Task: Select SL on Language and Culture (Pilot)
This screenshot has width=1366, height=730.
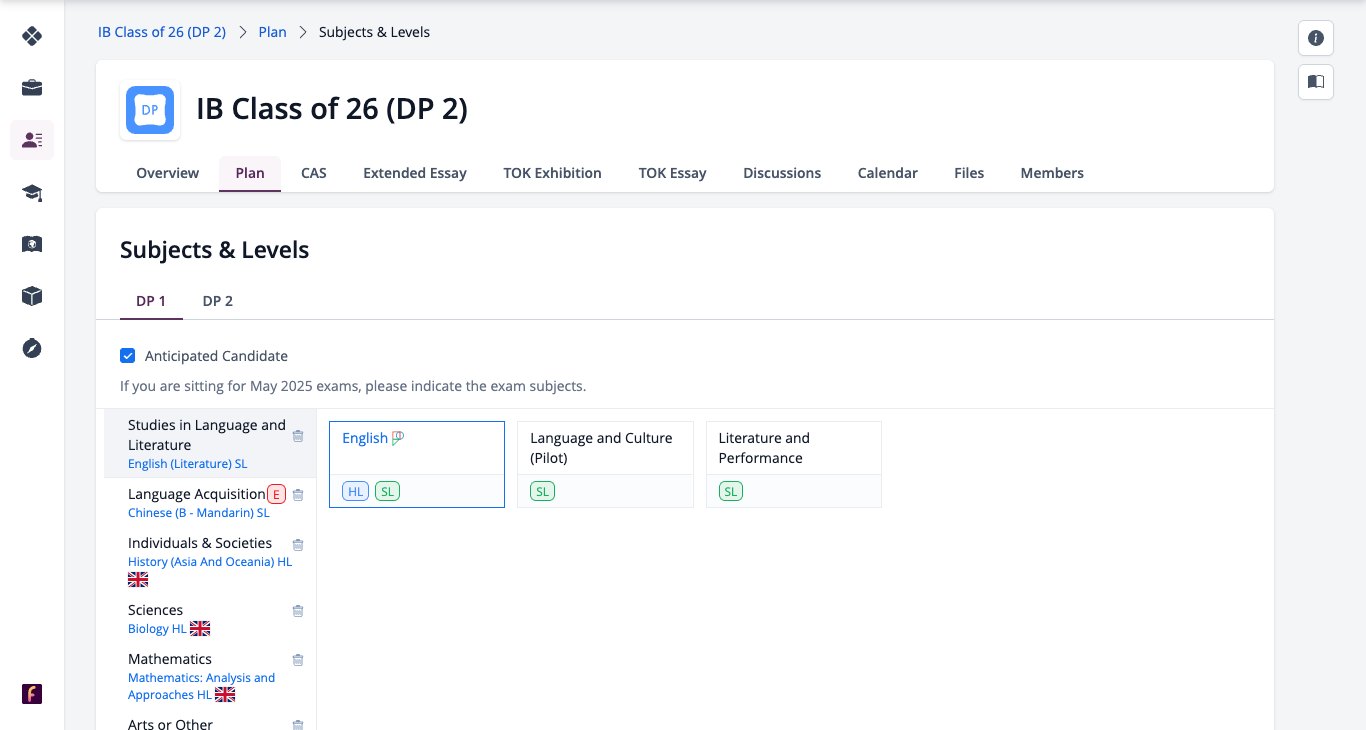Action: 542,491
